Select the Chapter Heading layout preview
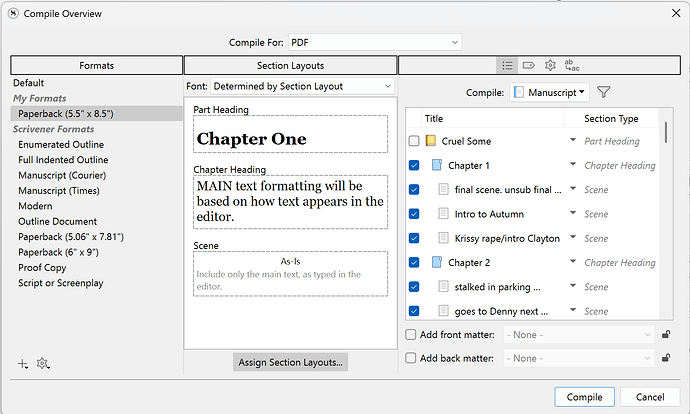The image size is (690, 414). 290,202
